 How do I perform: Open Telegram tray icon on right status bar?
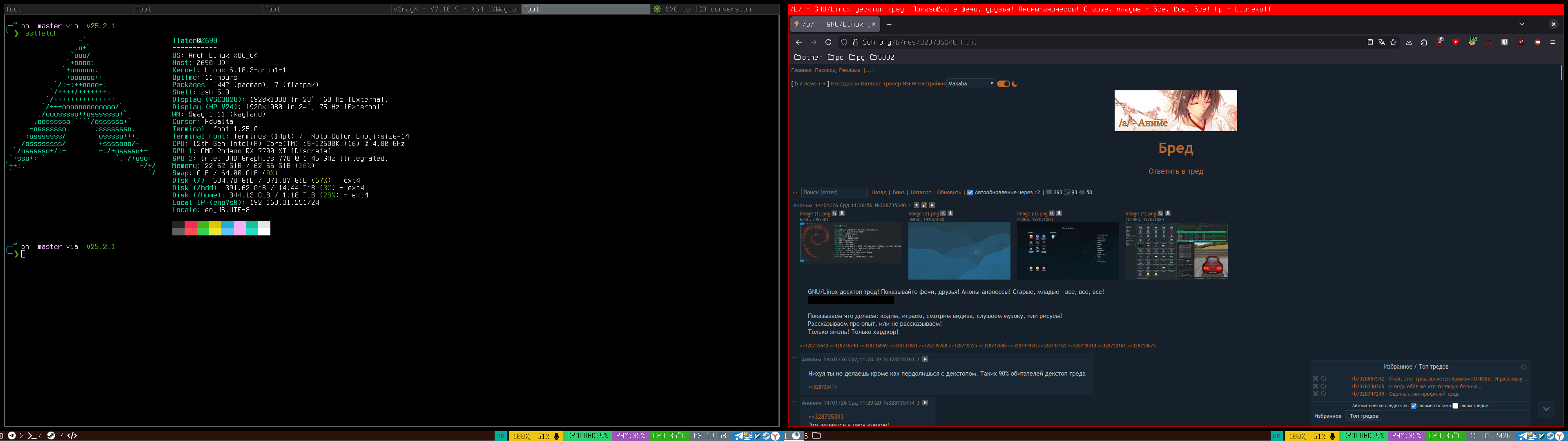click(1523, 436)
